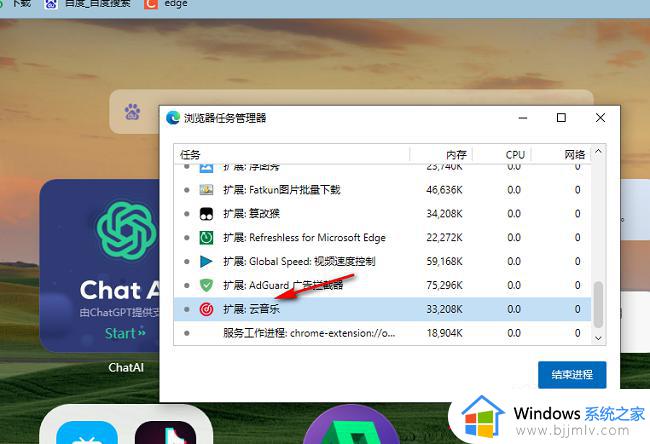Open the purple circle green logo tile
The width and height of the screenshot is (650, 444).
tap(351, 425)
